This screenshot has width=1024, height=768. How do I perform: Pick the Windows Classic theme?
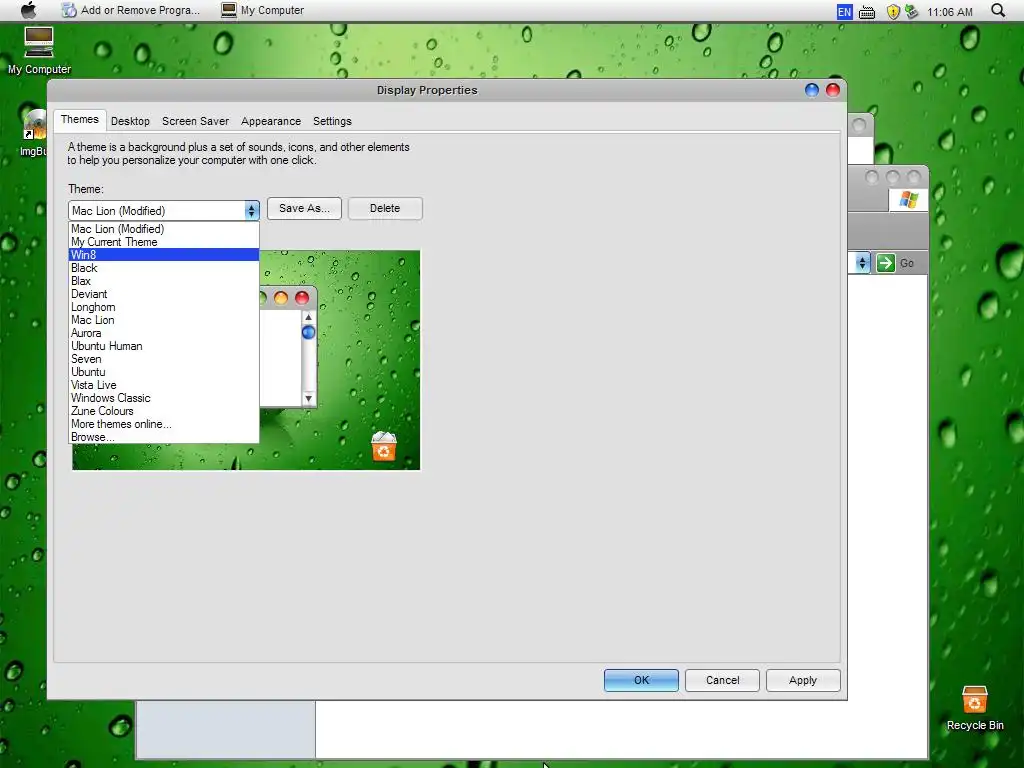[x=163, y=398]
